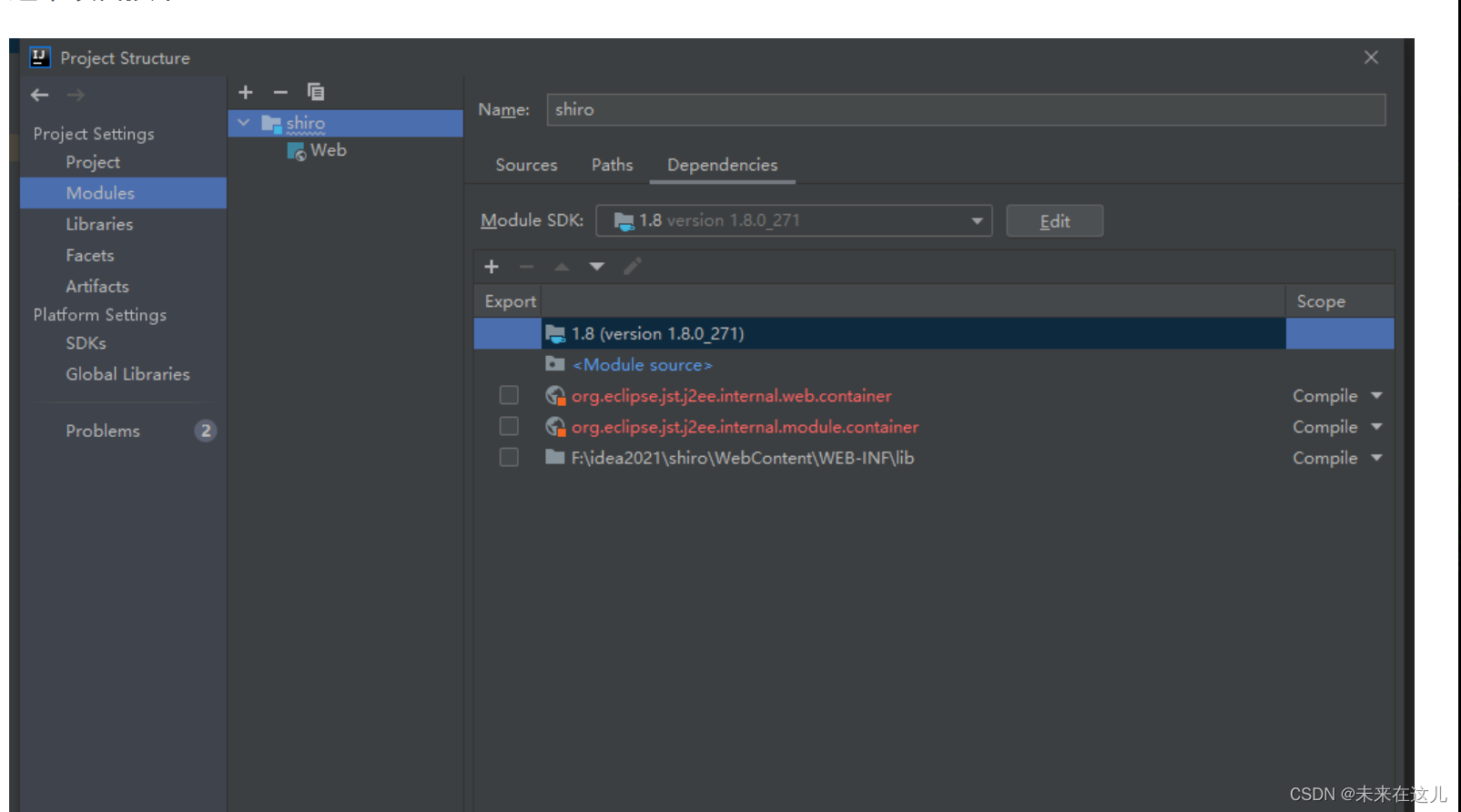Switch to the Sources tab
This screenshot has width=1461, height=812.
pyautogui.click(x=526, y=165)
